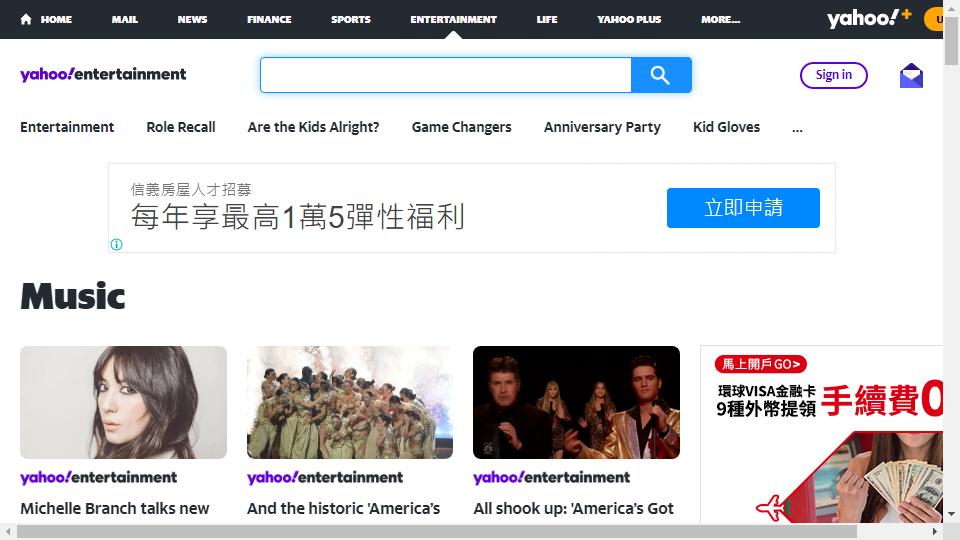Click the 馬上開戶GO> ad badge
The image size is (960, 540).
pos(760,364)
